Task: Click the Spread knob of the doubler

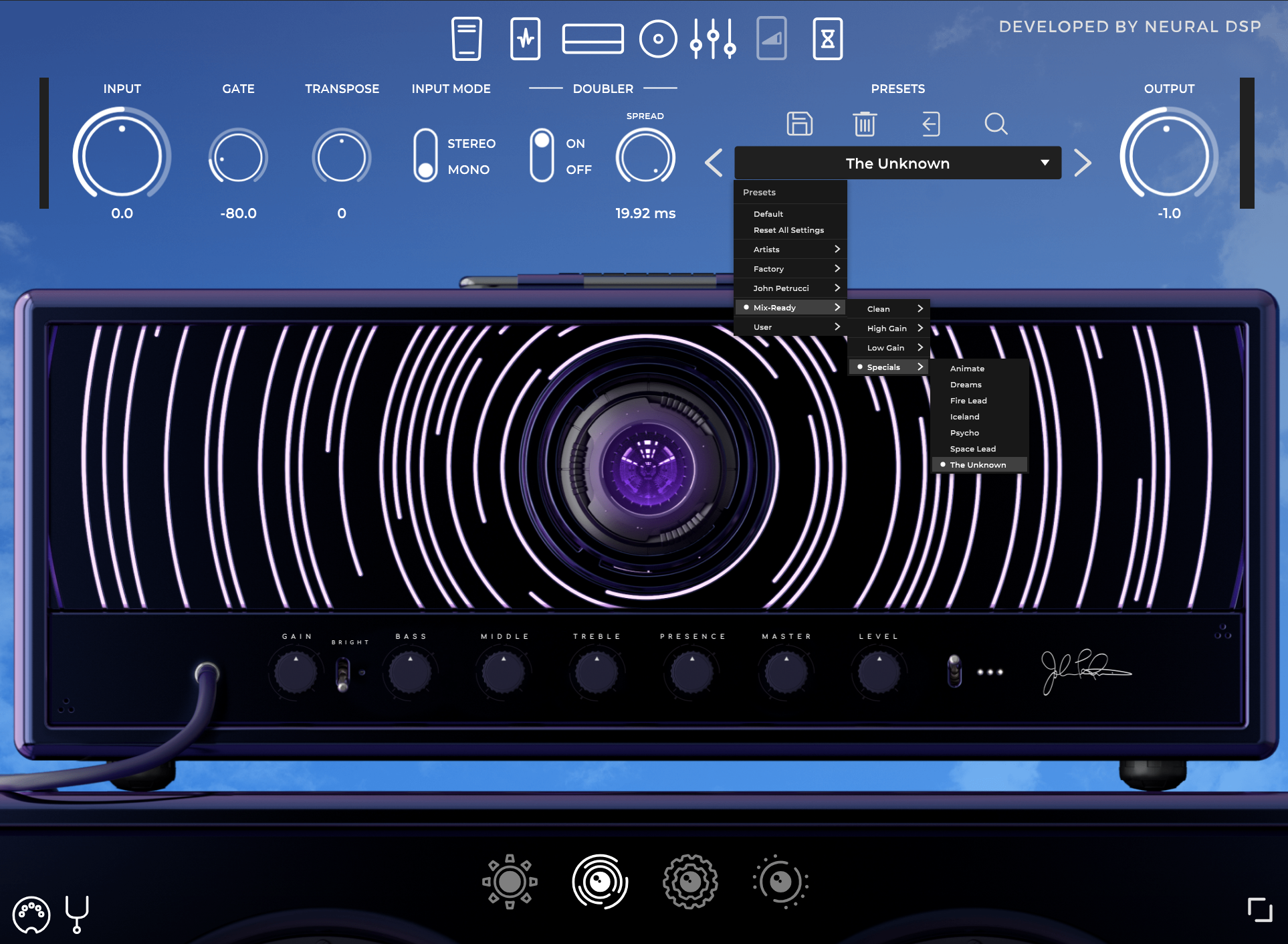Action: point(645,157)
